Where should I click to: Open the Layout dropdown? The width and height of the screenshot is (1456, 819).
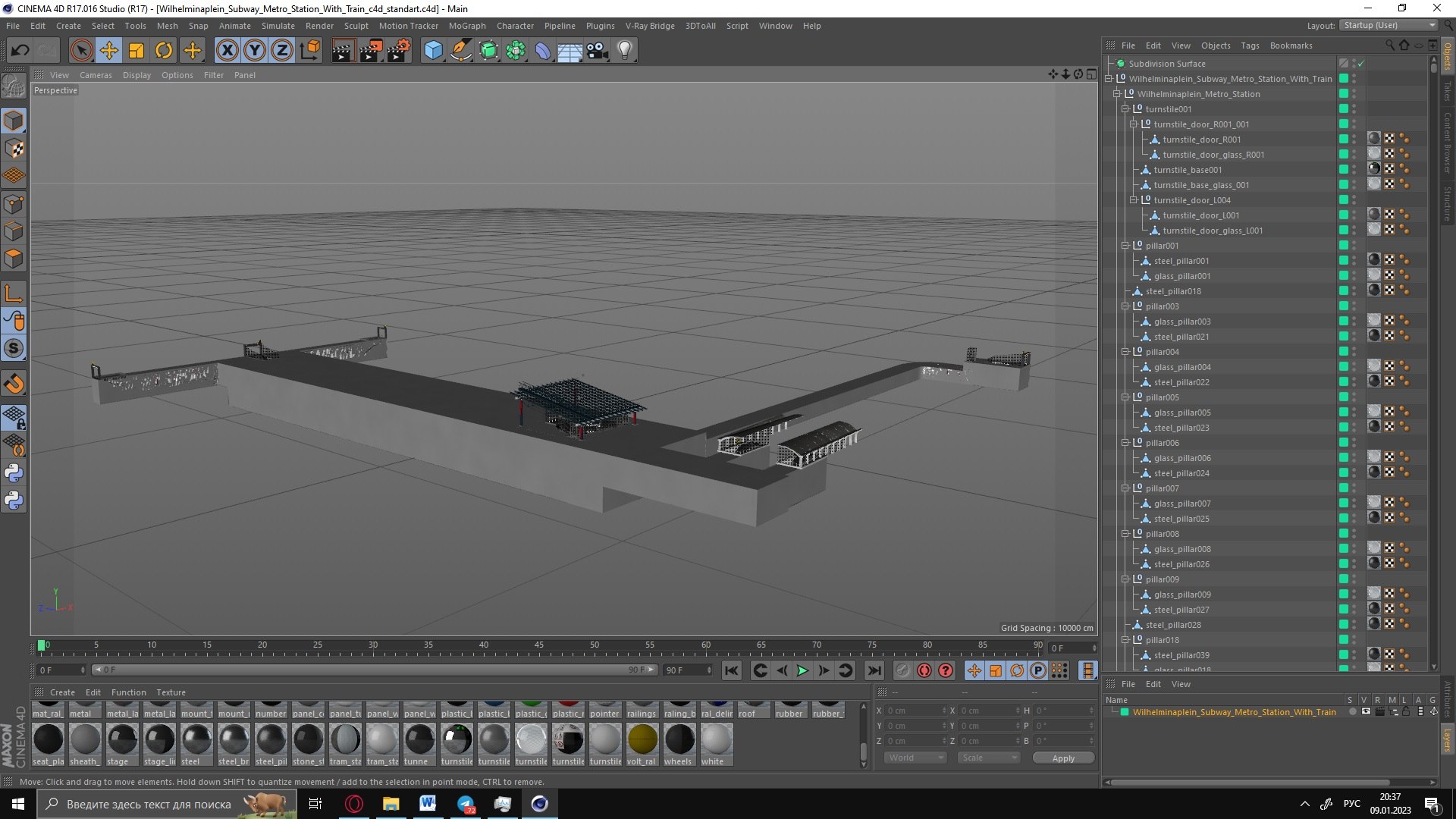pos(1389,25)
